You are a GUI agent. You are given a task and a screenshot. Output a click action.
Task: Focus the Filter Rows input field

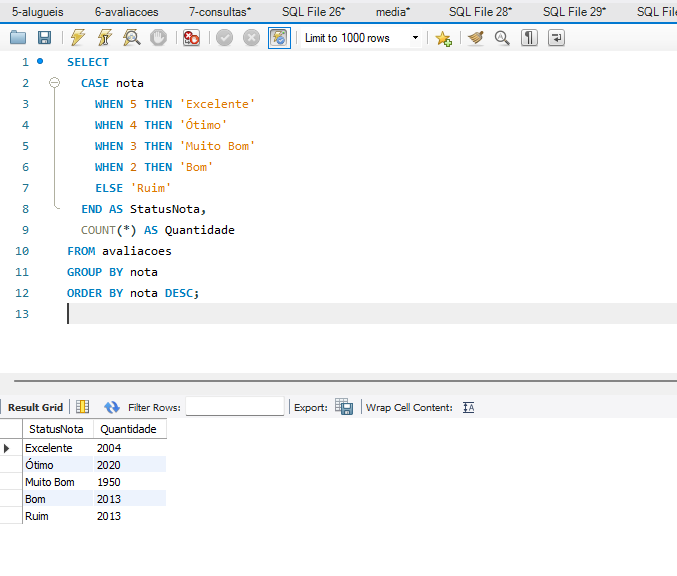click(235, 407)
